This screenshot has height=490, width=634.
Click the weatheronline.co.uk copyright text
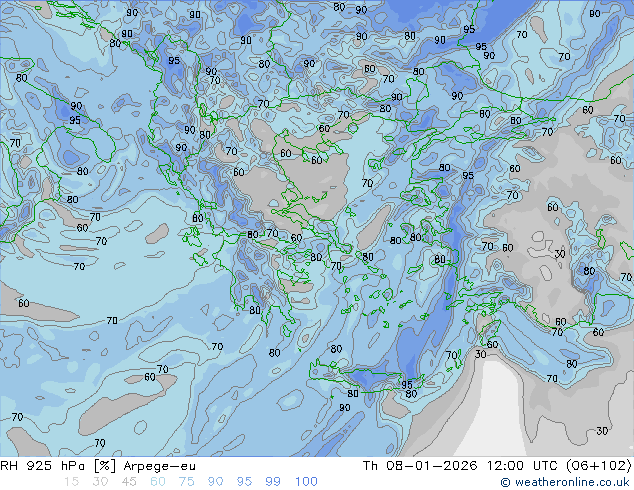click(x=564, y=482)
